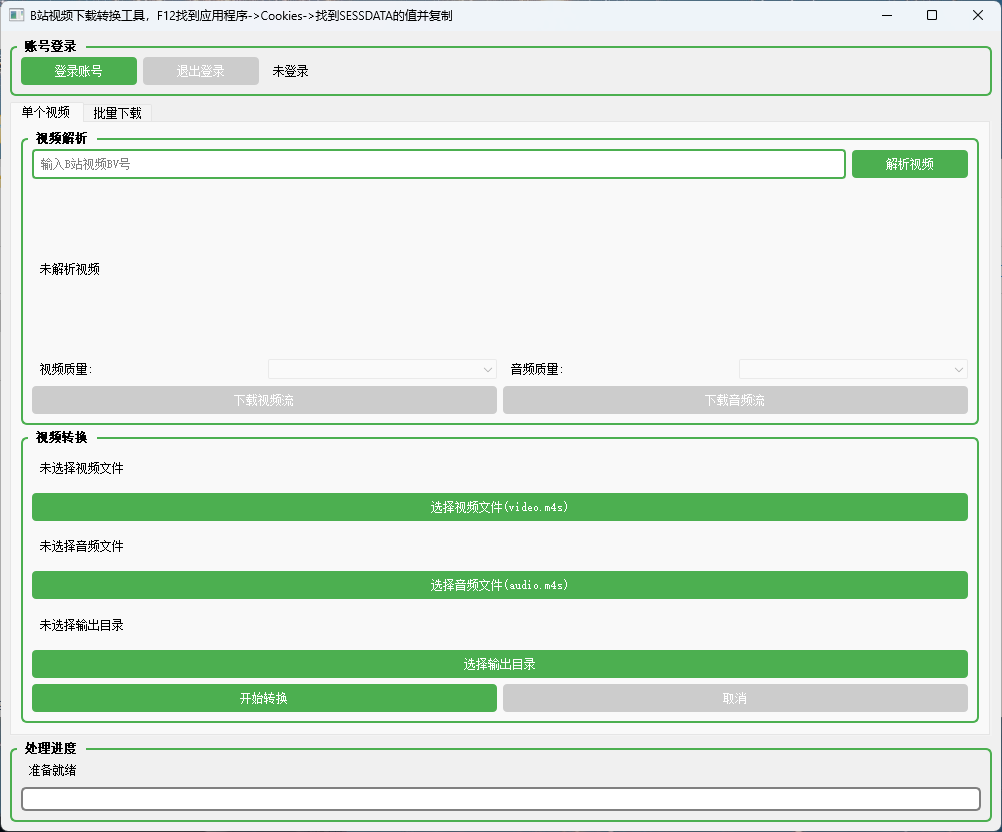The width and height of the screenshot is (1002, 832).
Task: Open the 批量下载 tab
Action: tap(117, 113)
